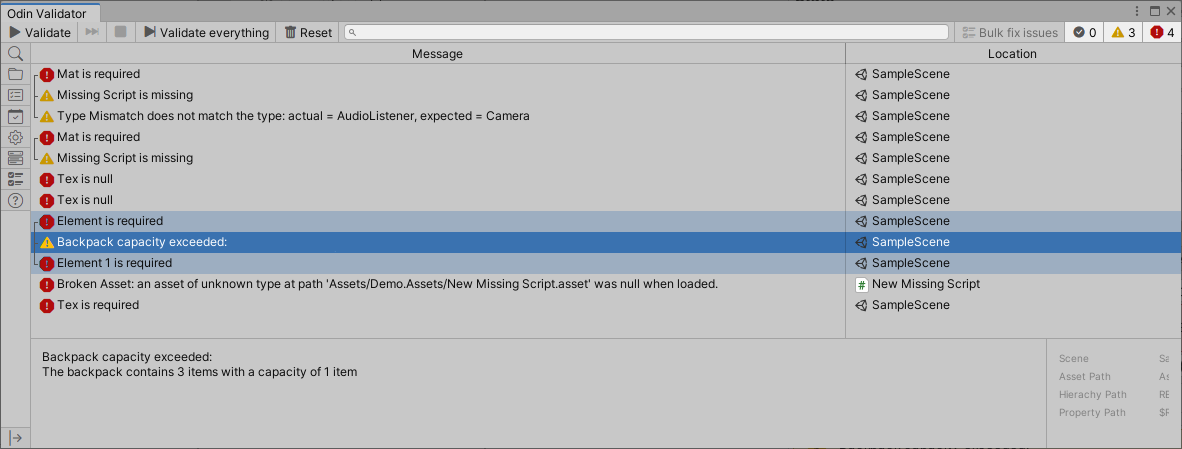Open the settings gear icon in sidebar

15,138
